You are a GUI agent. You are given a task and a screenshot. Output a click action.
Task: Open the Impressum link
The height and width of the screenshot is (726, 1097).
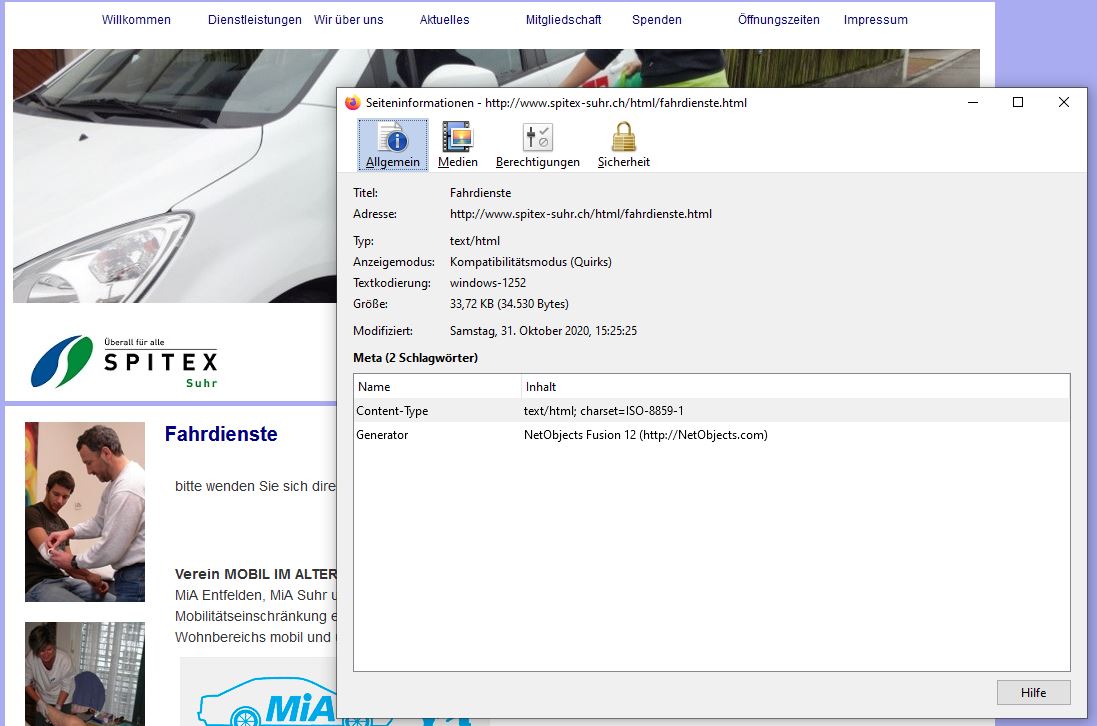[x=875, y=20]
